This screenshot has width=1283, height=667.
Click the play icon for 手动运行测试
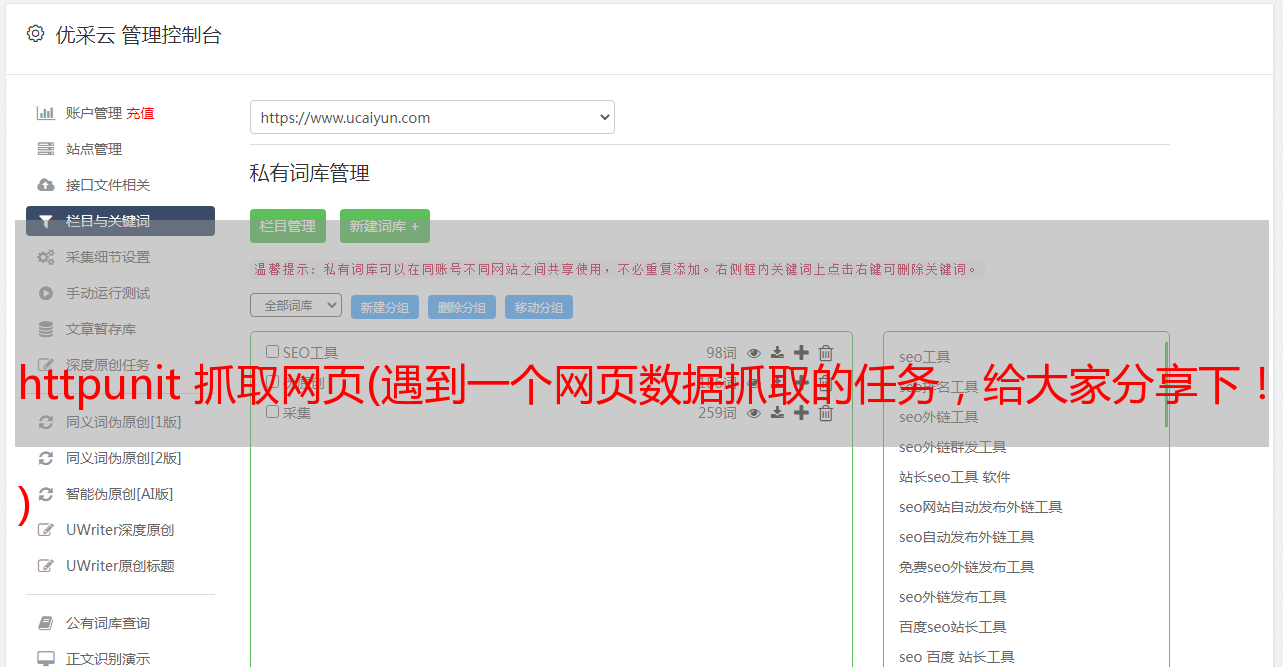pyautogui.click(x=45, y=293)
